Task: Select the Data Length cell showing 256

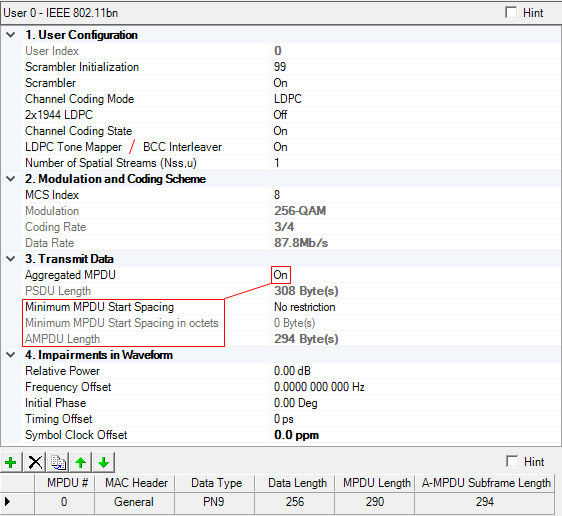Action: (295, 502)
